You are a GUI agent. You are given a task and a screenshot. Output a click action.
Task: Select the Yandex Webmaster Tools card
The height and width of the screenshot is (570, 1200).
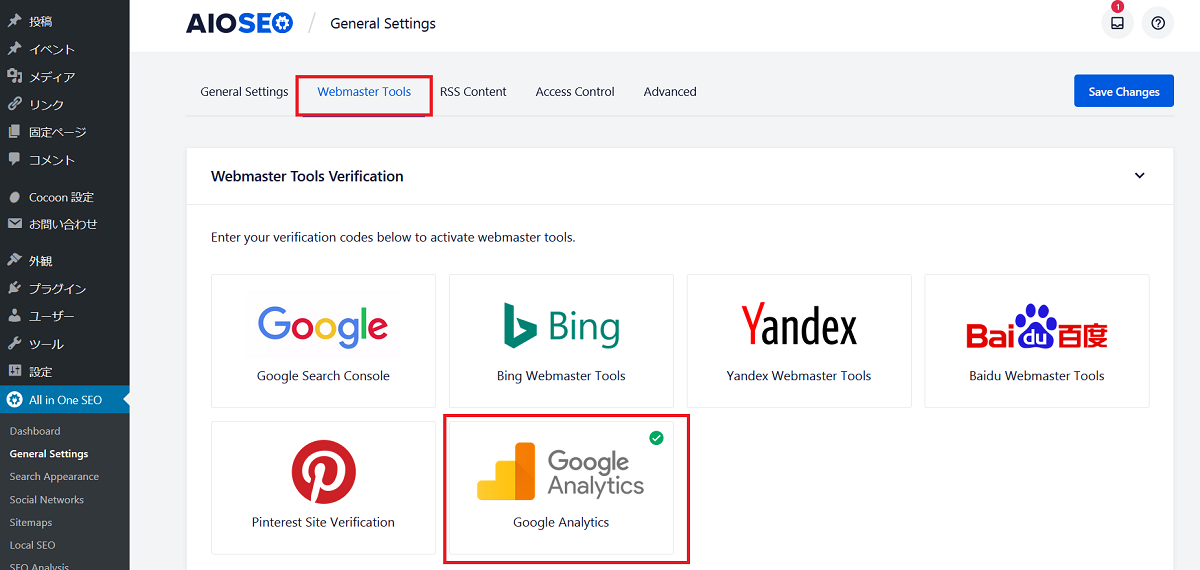click(x=799, y=341)
